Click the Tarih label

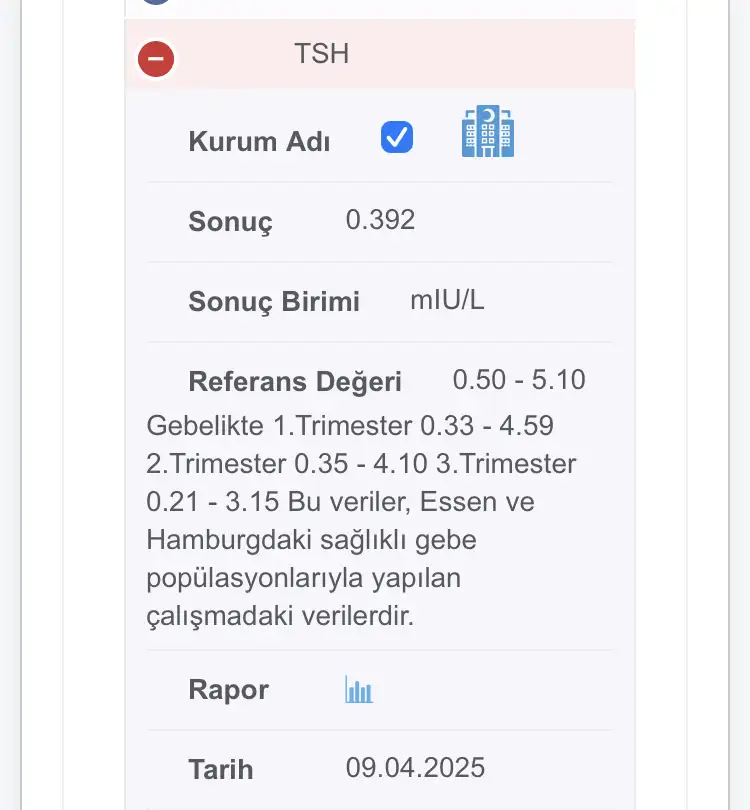(x=220, y=769)
